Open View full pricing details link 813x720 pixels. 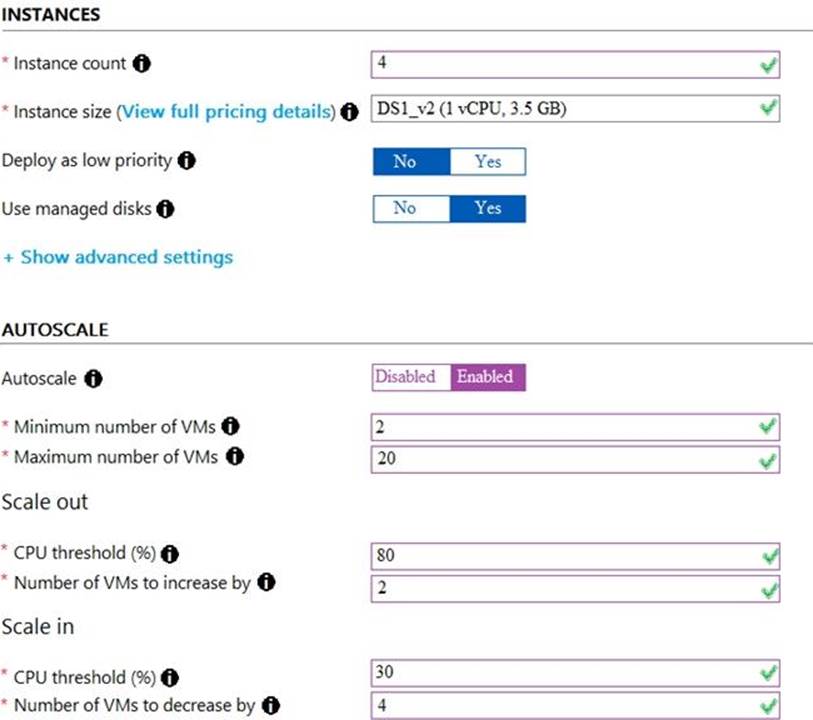pyautogui.click(x=227, y=112)
